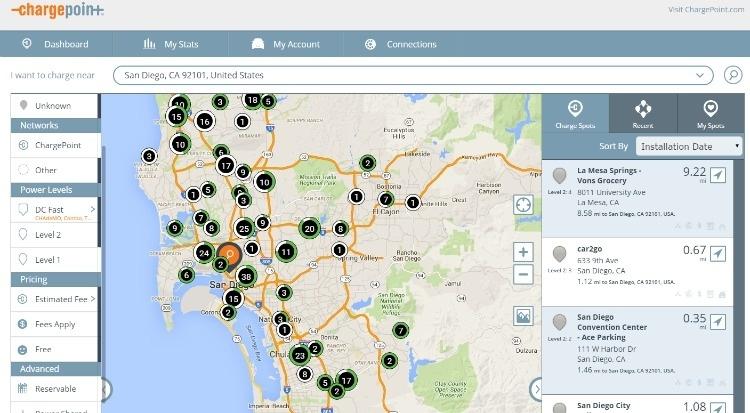
Task: Click the 8011 University Ave address
Action: click(611, 192)
